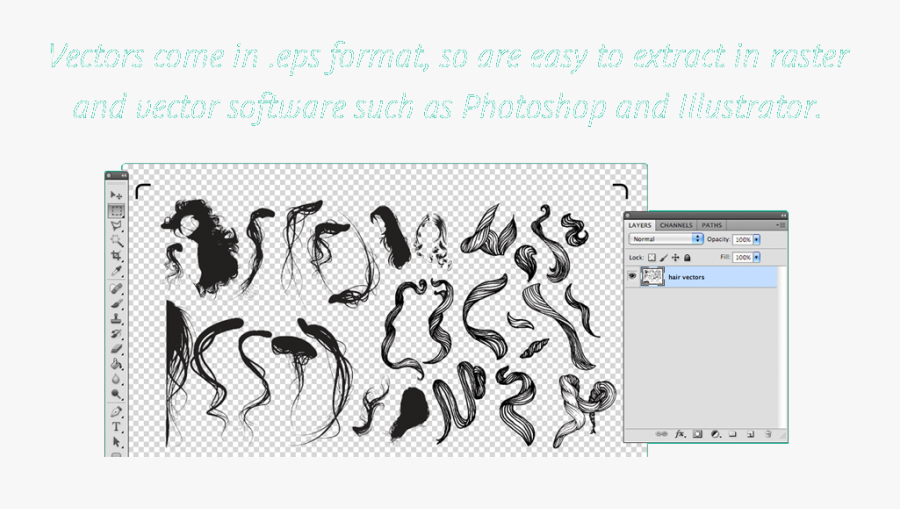Select the Eyedropper tool
The image size is (900, 509).
tap(116, 270)
